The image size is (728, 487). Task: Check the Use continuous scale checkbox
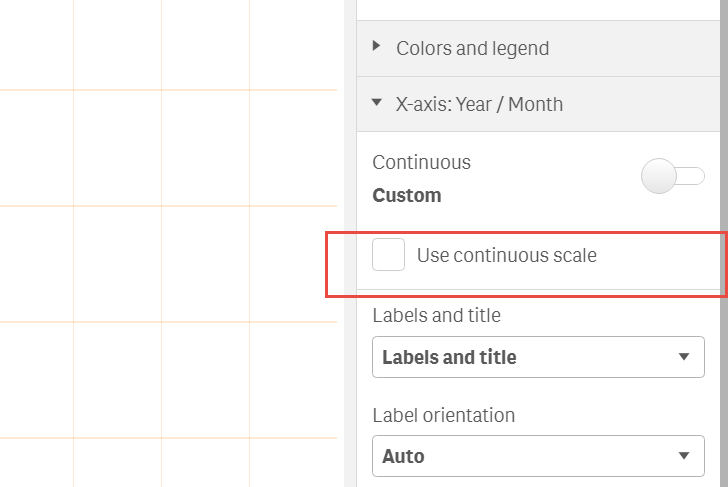(x=388, y=255)
